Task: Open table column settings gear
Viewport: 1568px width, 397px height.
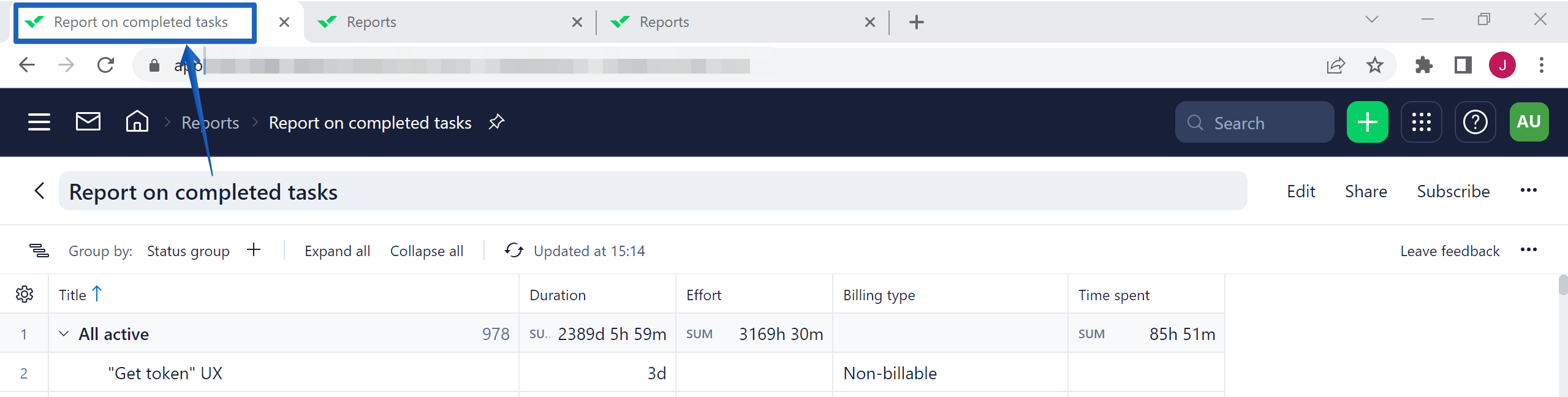Action: 25,295
